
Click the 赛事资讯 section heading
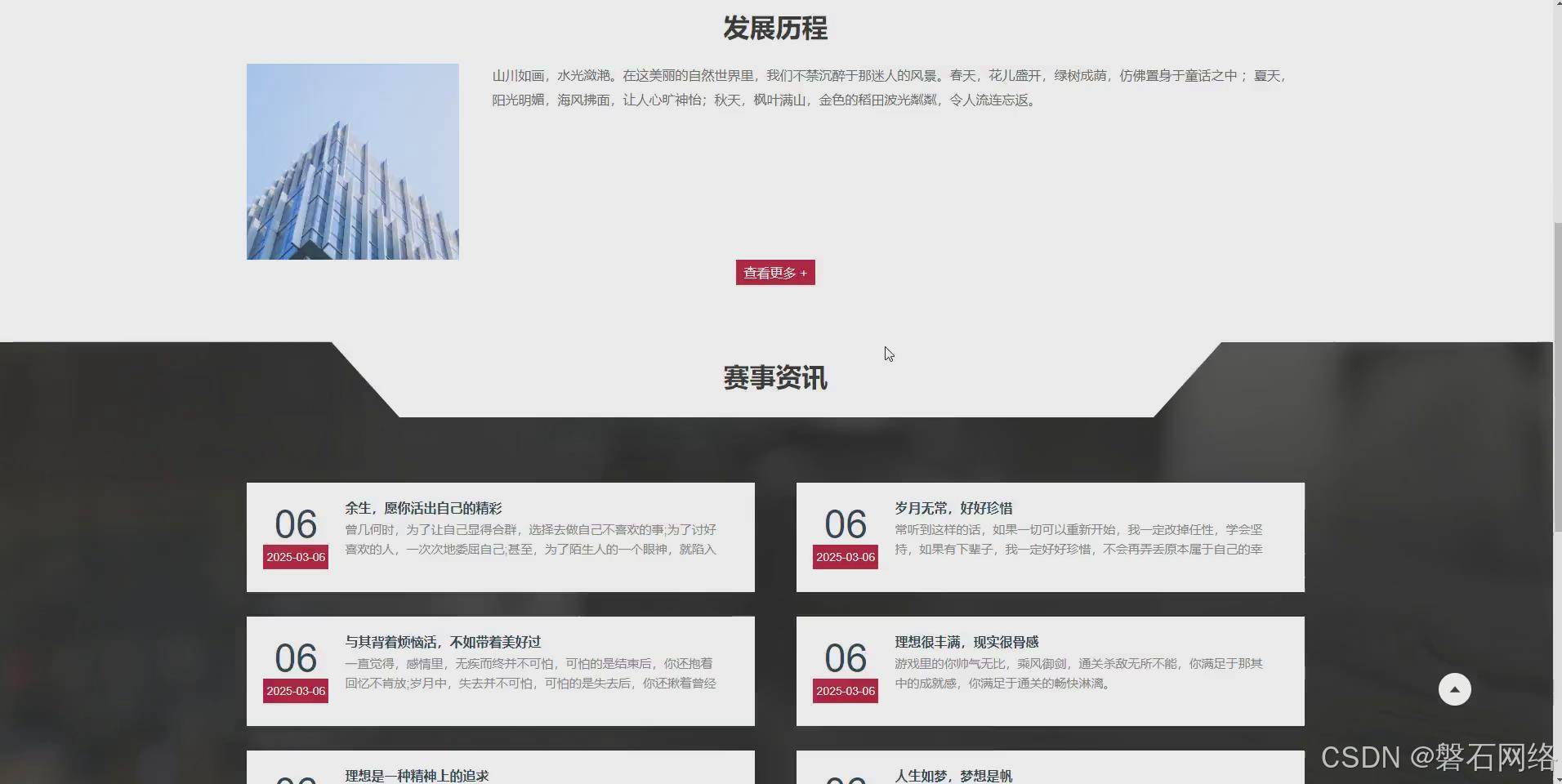pos(774,377)
